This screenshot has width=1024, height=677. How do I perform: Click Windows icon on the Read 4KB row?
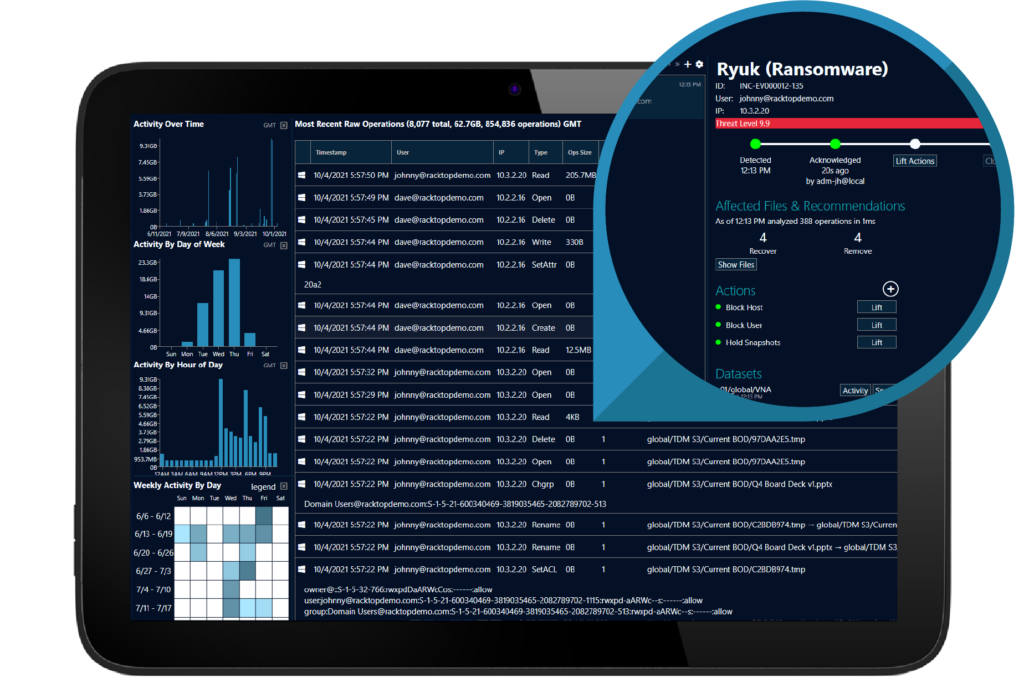tap(302, 417)
